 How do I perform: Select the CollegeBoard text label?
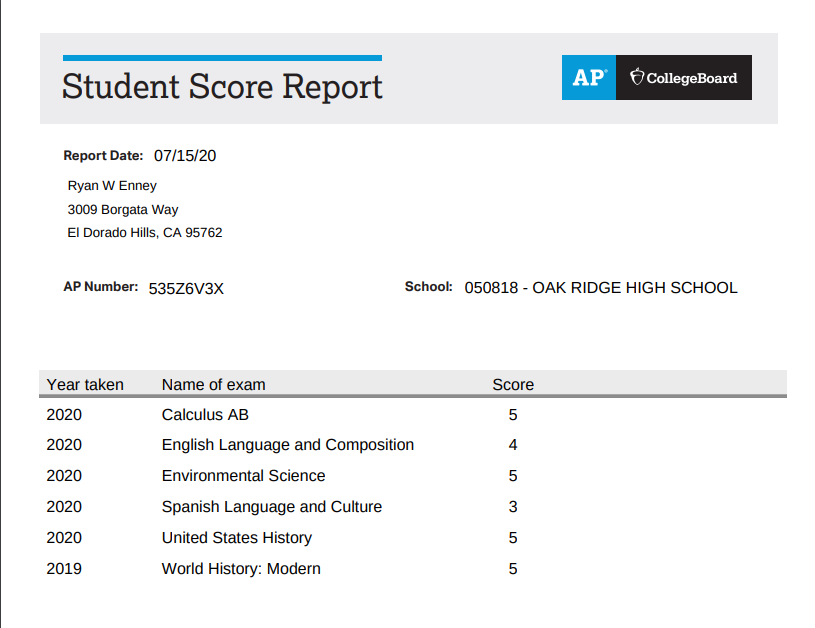(x=690, y=77)
